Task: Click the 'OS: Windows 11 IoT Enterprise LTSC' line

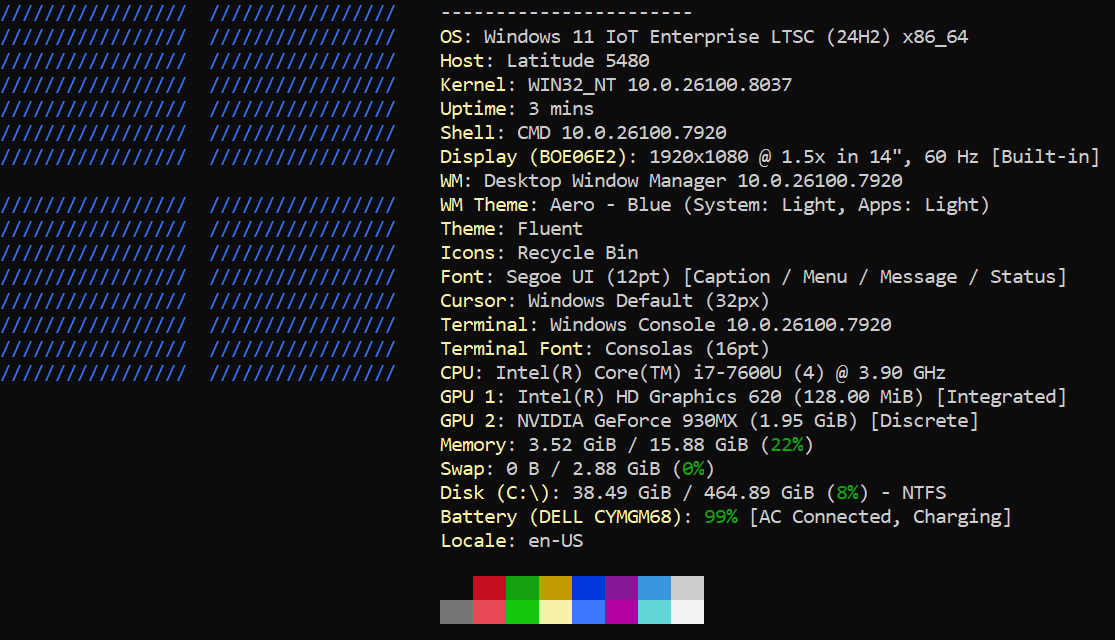Action: [704, 37]
